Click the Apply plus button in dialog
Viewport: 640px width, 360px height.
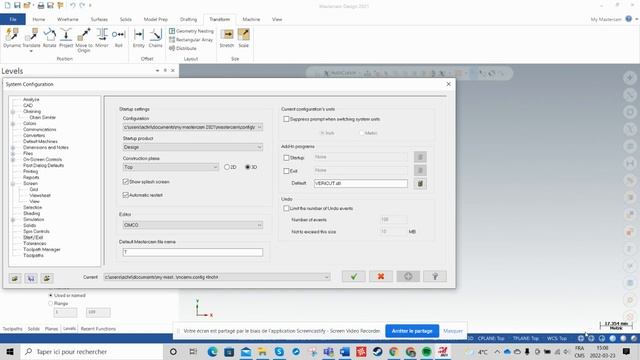pyautogui.click(x=408, y=276)
